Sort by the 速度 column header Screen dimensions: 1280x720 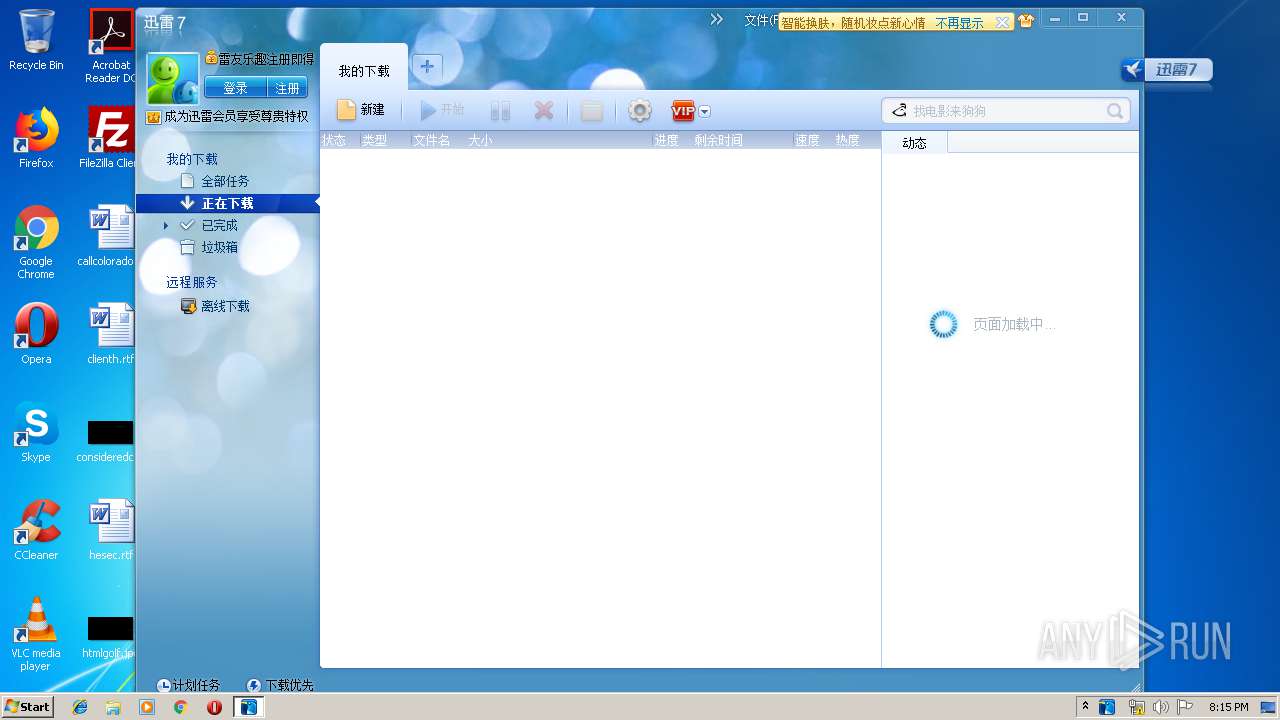click(807, 141)
